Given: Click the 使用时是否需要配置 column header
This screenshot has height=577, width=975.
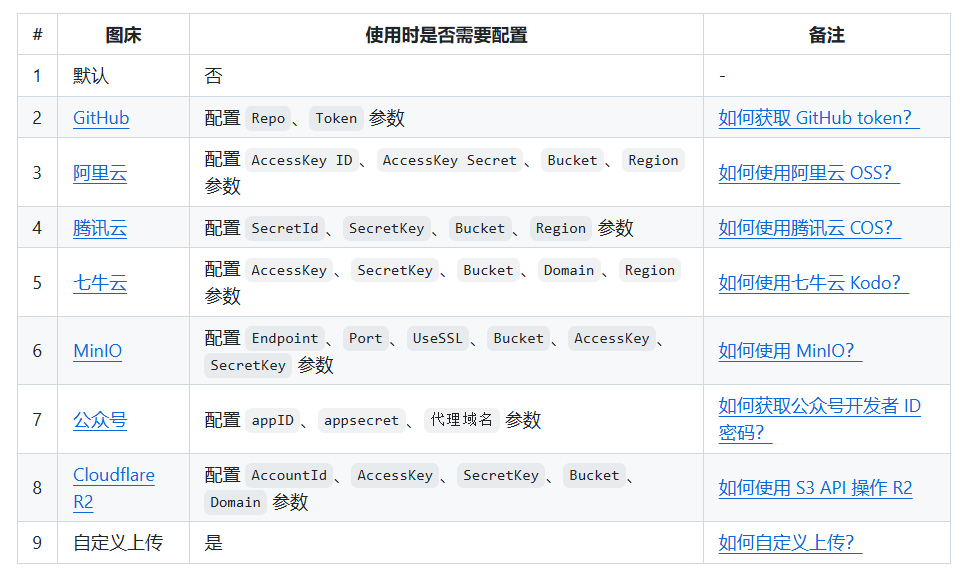Looking at the screenshot, I should click(x=446, y=35).
